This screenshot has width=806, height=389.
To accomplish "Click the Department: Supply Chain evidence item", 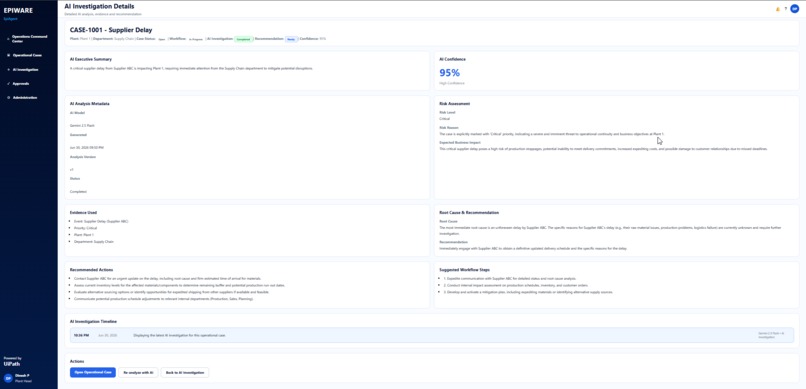I will tap(94, 242).
